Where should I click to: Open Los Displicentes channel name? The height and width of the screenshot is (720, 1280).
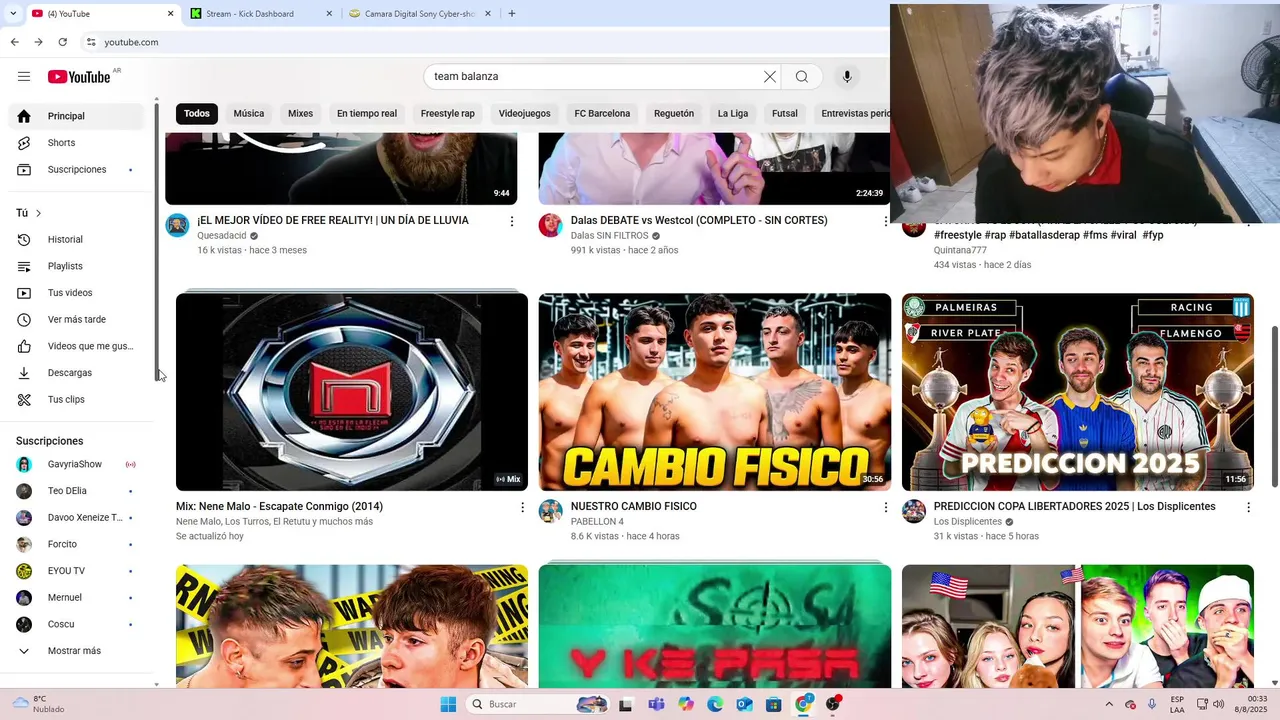pos(968,522)
